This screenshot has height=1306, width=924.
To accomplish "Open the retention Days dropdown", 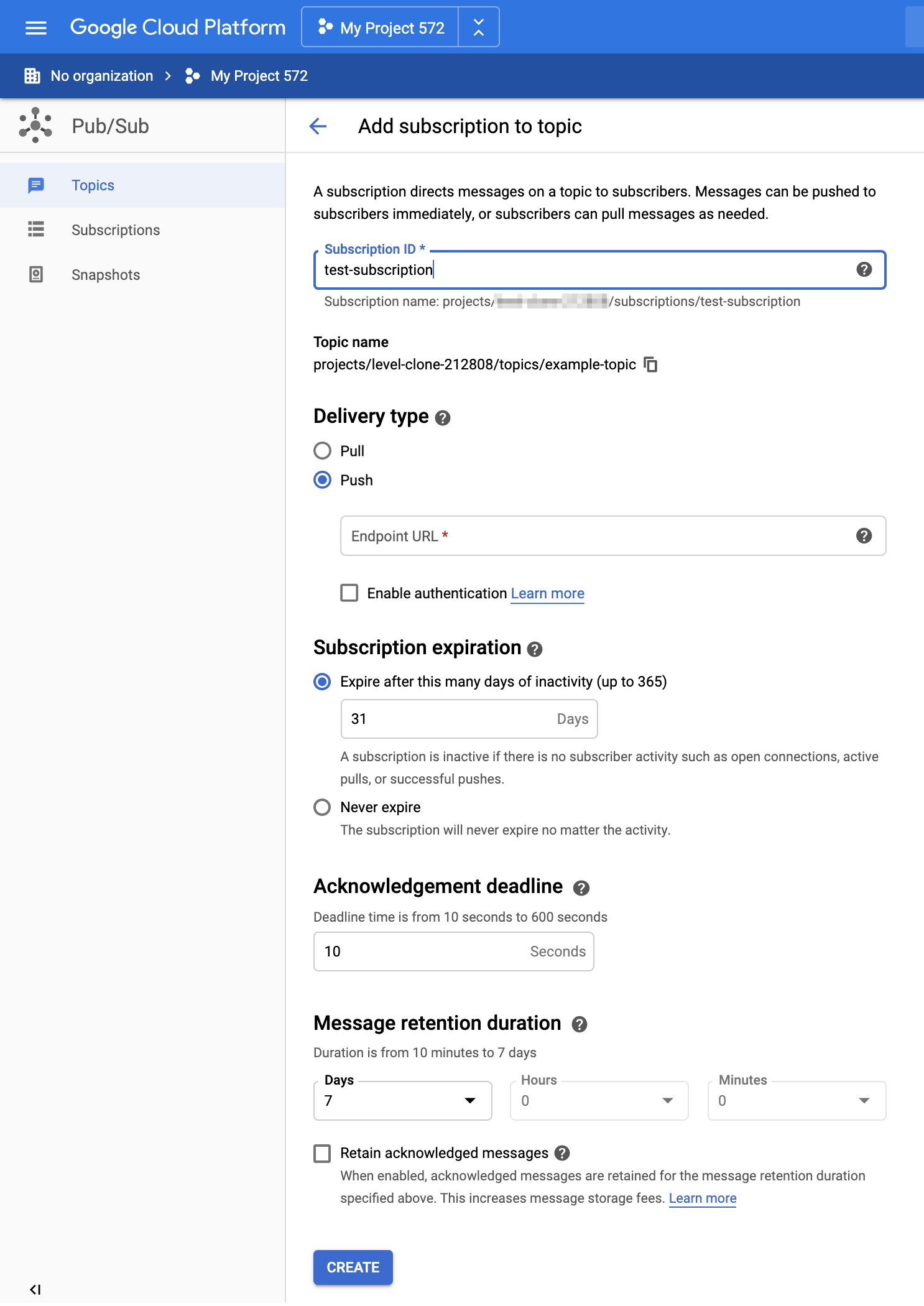I will click(403, 1101).
